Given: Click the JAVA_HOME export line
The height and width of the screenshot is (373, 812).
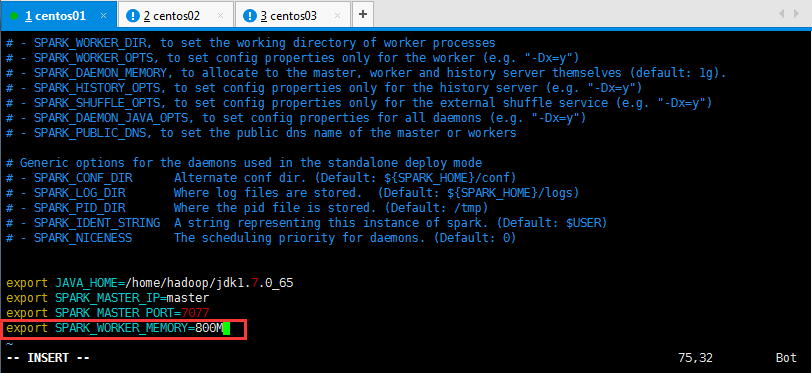Looking at the screenshot, I should (x=150, y=283).
